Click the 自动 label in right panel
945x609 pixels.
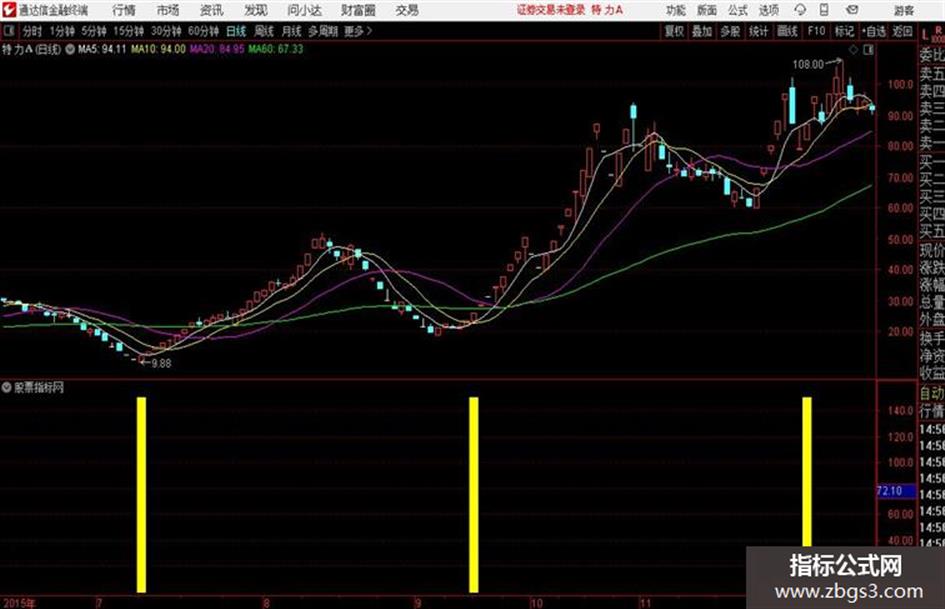[x=932, y=393]
